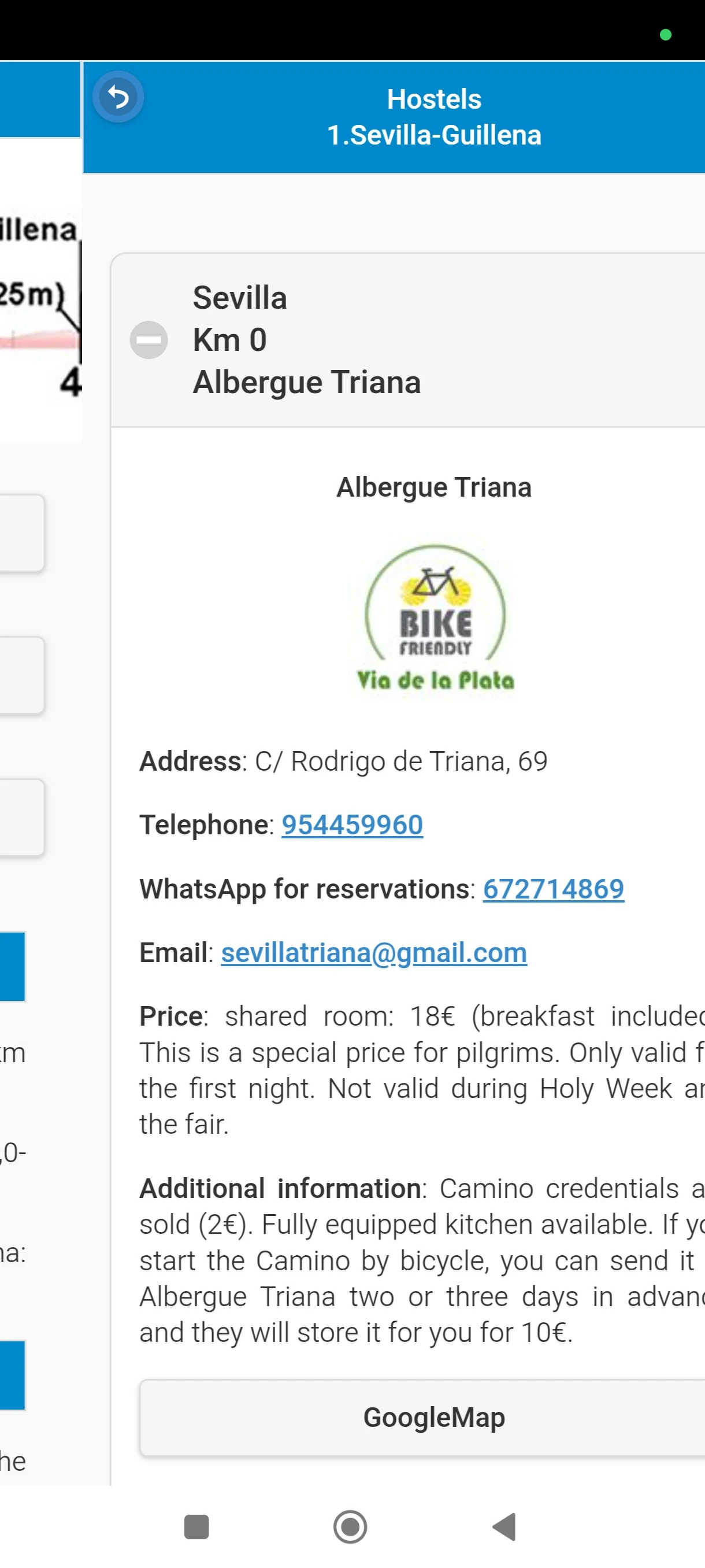Tap the Price paragraph for shared room
The width and height of the screenshot is (705, 1568).
point(422,1070)
